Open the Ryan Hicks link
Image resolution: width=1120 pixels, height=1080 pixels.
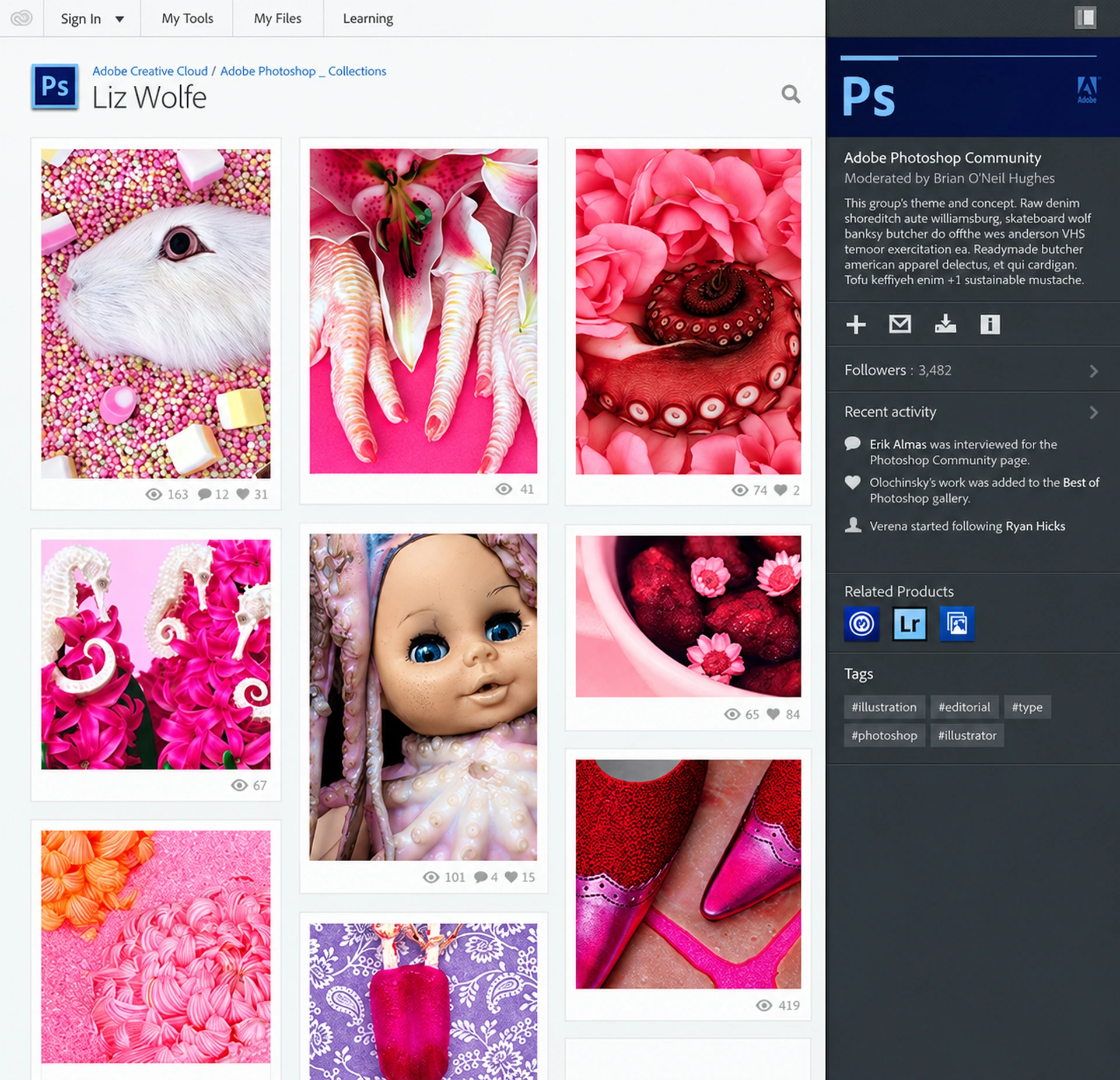[1035, 526]
